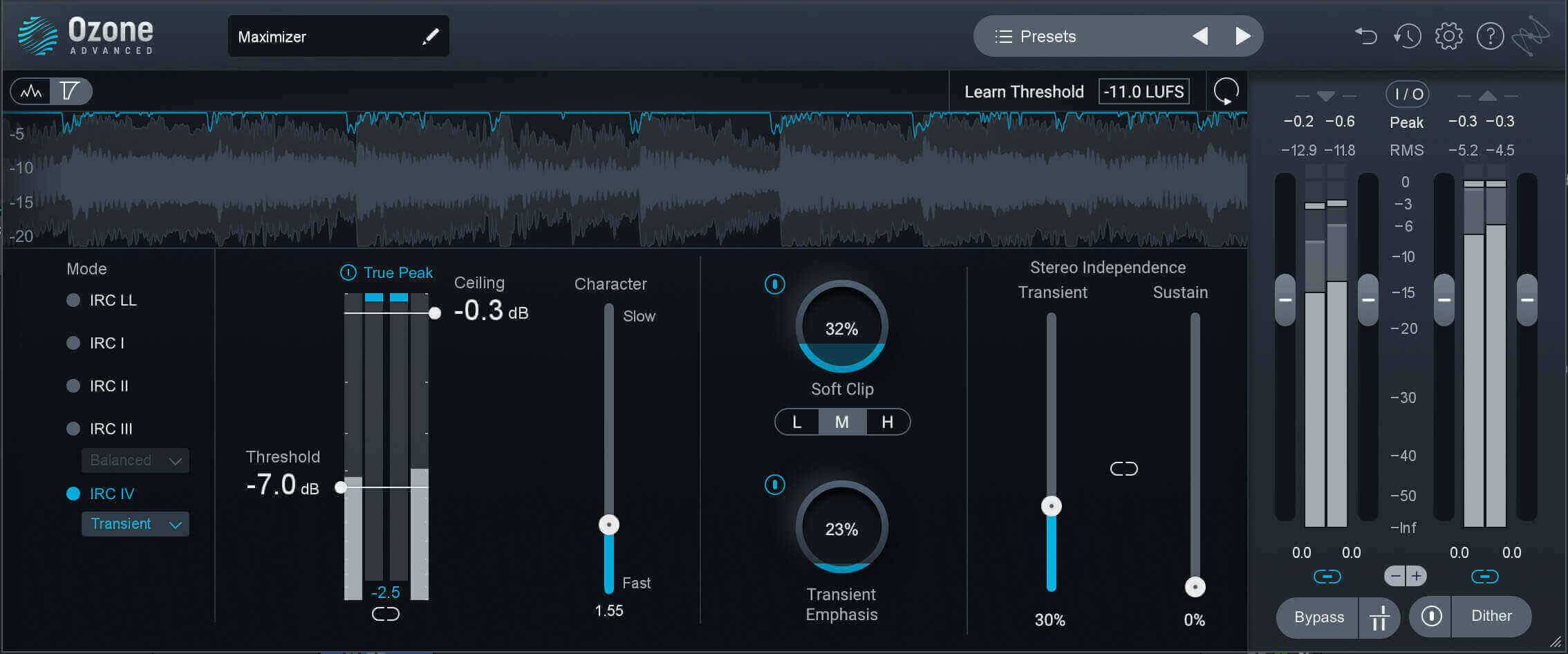This screenshot has height=654, width=1568.
Task: Select IRC IV mode
Action: (x=100, y=494)
